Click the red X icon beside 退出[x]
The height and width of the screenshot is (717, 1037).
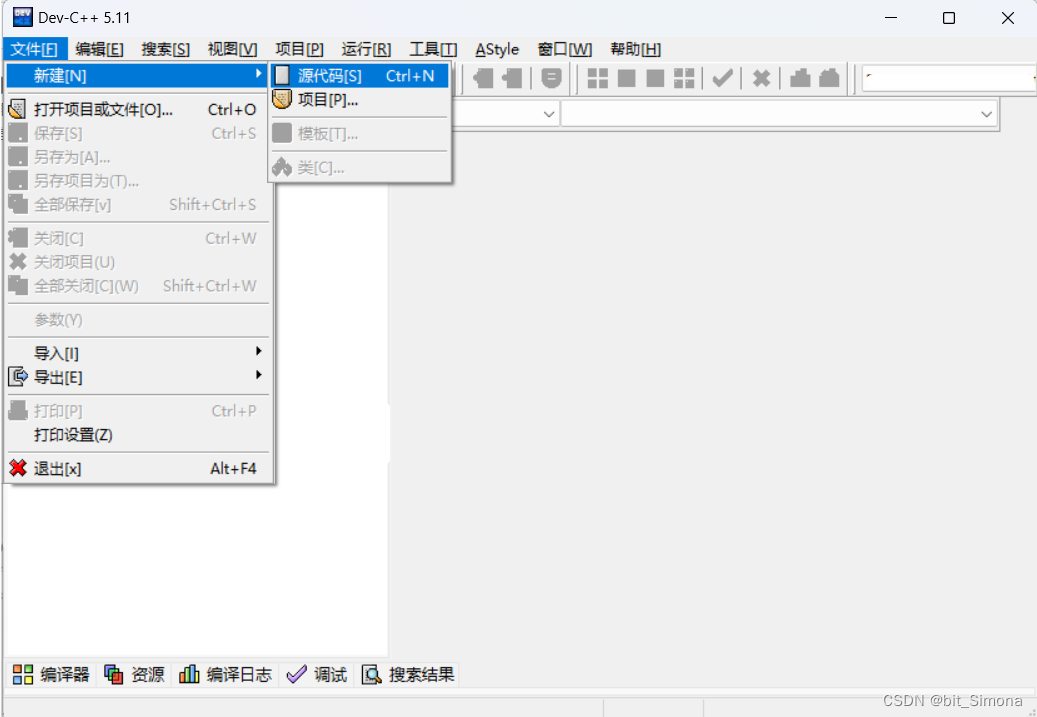tap(18, 468)
